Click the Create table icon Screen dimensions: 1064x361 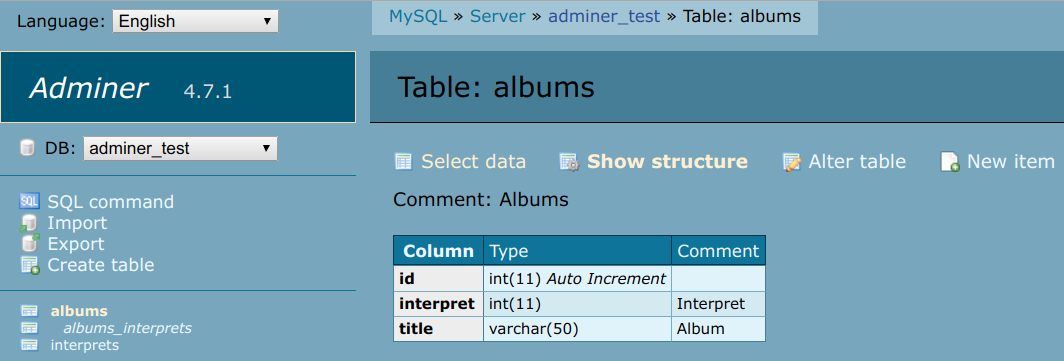[x=30, y=265]
